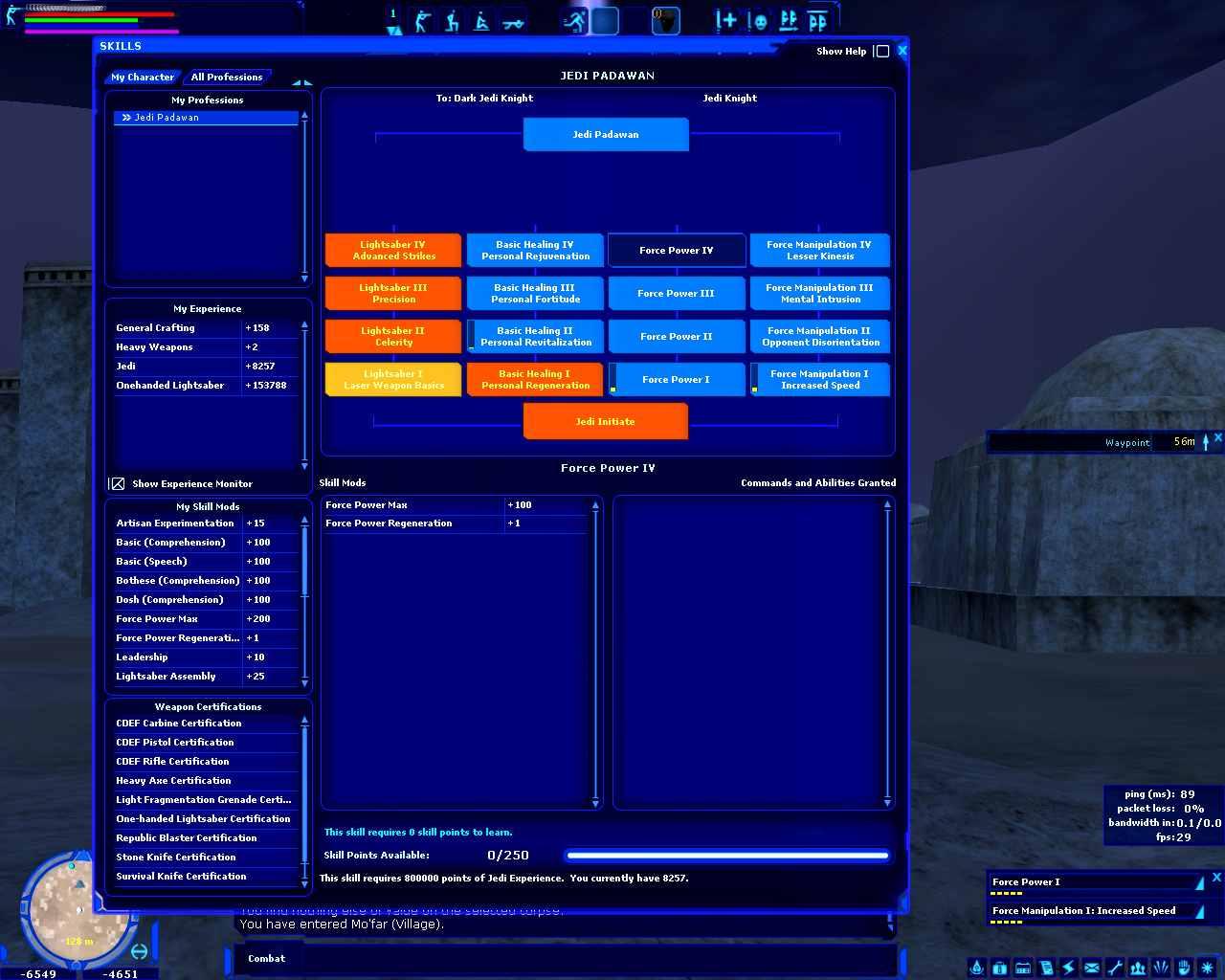The image size is (1225, 980).
Task: Open the Jedi Knight profession link
Action: click(x=730, y=98)
